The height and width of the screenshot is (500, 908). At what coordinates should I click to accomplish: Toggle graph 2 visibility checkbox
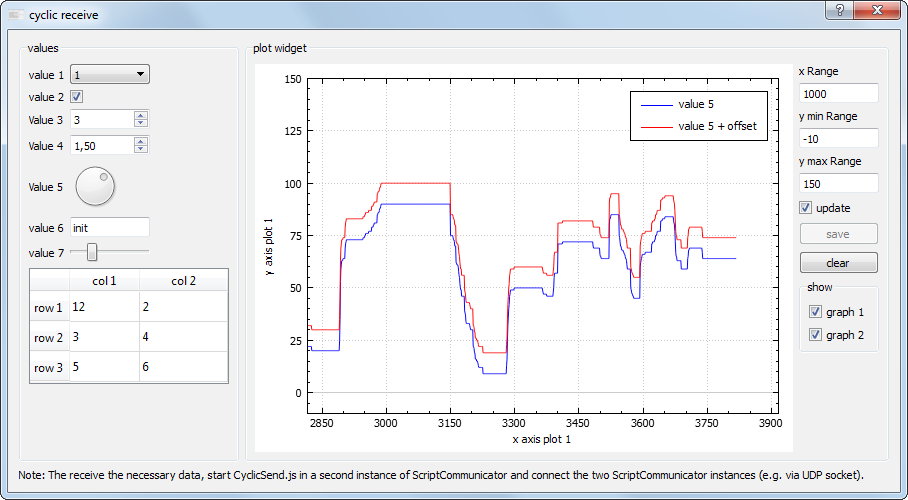click(815, 335)
